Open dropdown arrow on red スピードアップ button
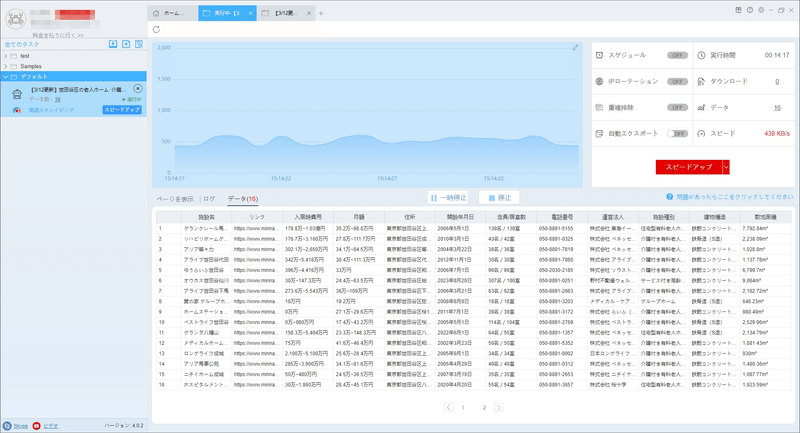 pos(726,167)
